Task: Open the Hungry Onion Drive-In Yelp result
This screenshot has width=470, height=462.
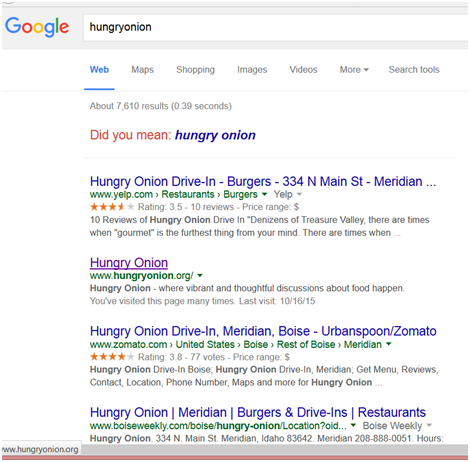Action: point(263,181)
